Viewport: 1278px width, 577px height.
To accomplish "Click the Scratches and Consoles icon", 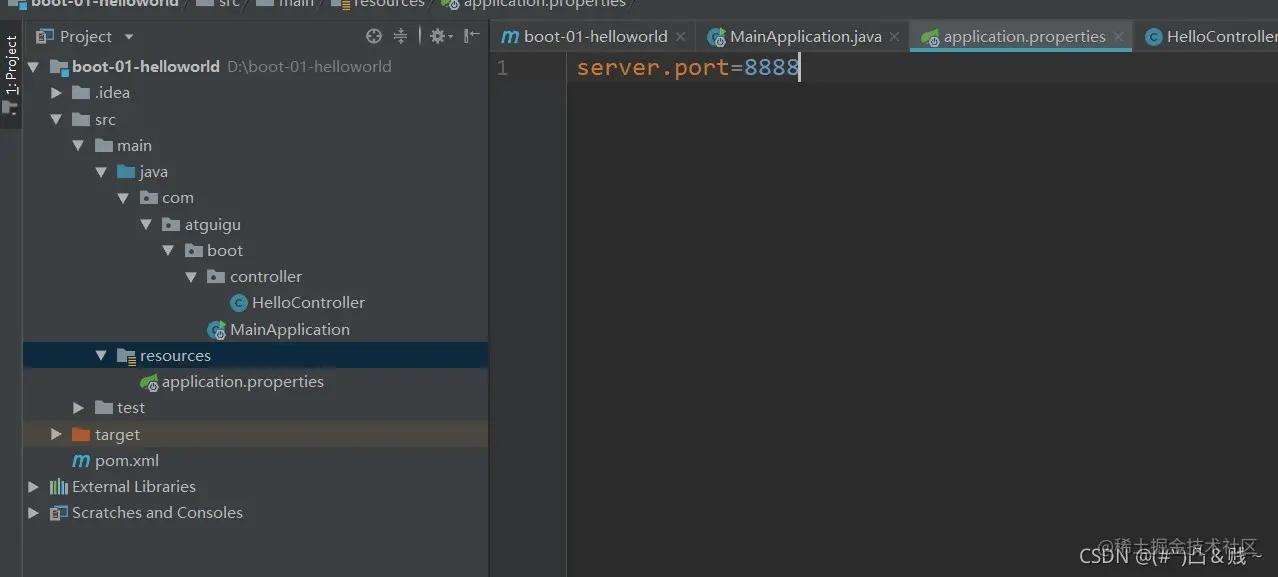I will click(x=59, y=513).
